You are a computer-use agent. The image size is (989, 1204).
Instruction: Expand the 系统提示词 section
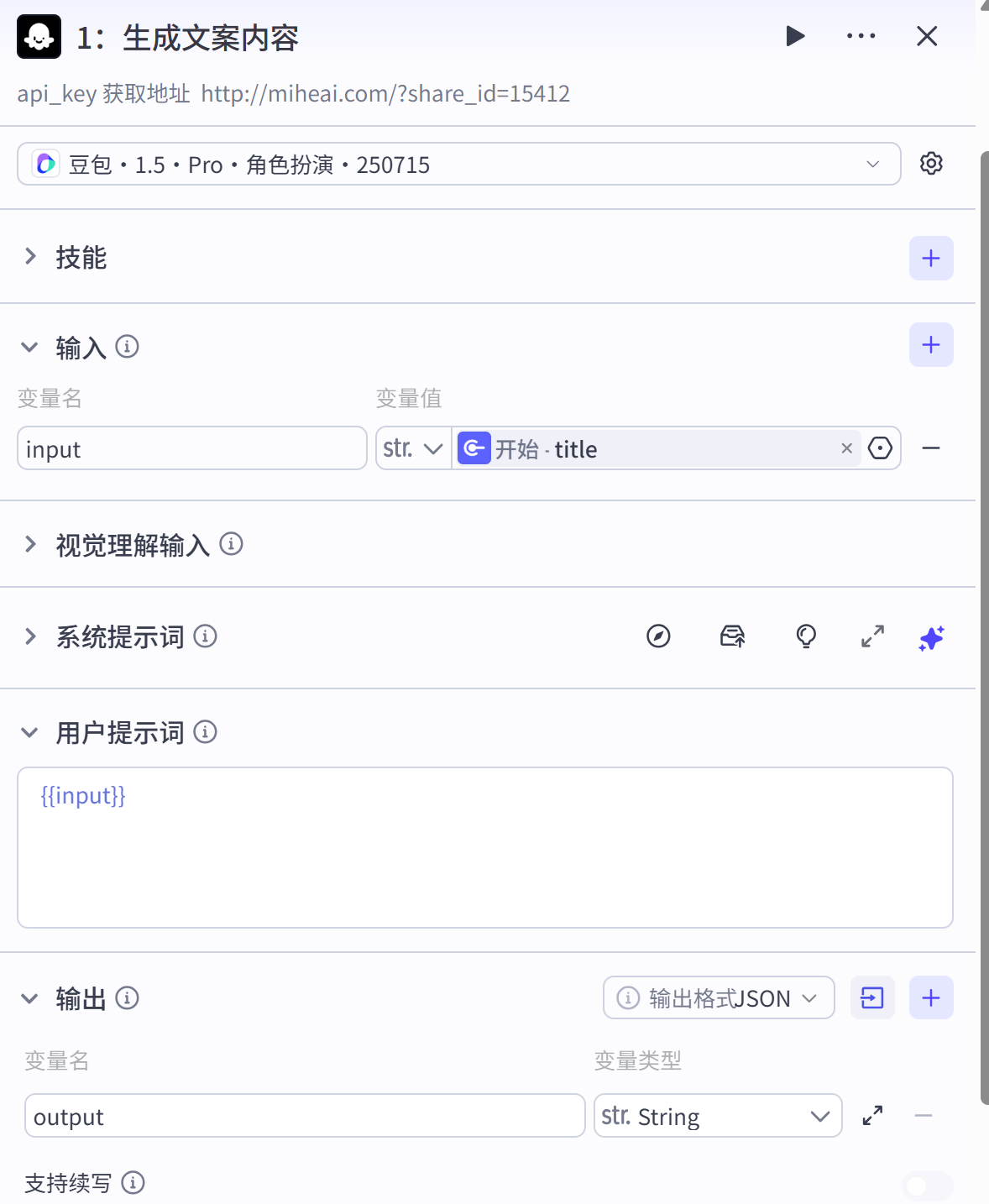point(30,636)
